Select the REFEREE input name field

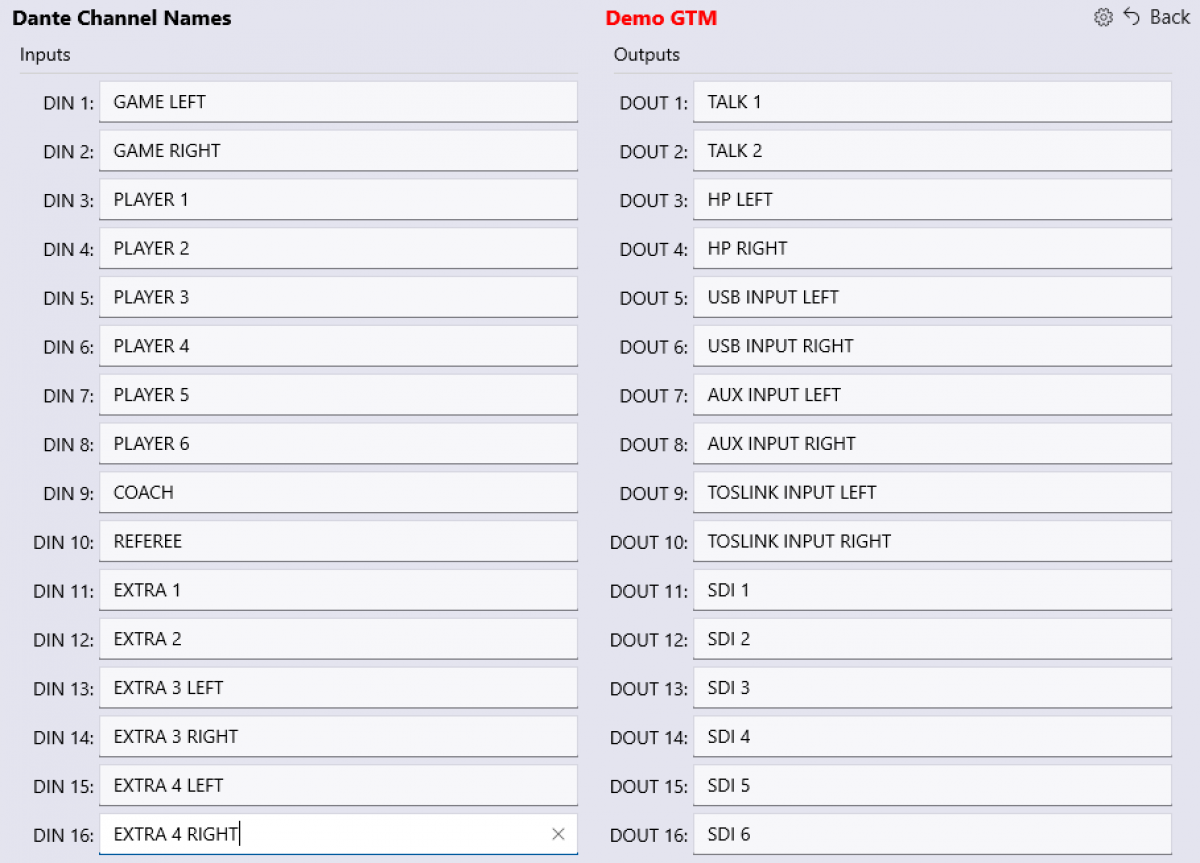click(x=338, y=542)
